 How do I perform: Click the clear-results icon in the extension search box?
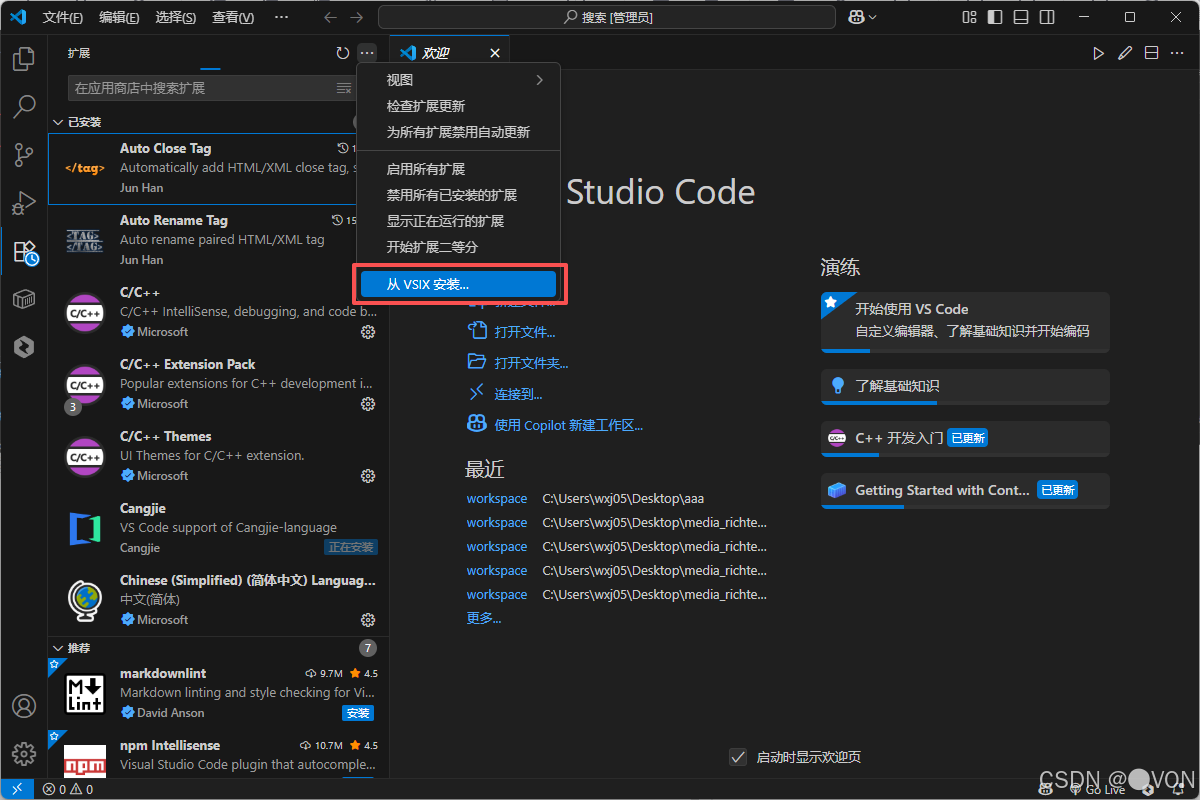(x=344, y=88)
